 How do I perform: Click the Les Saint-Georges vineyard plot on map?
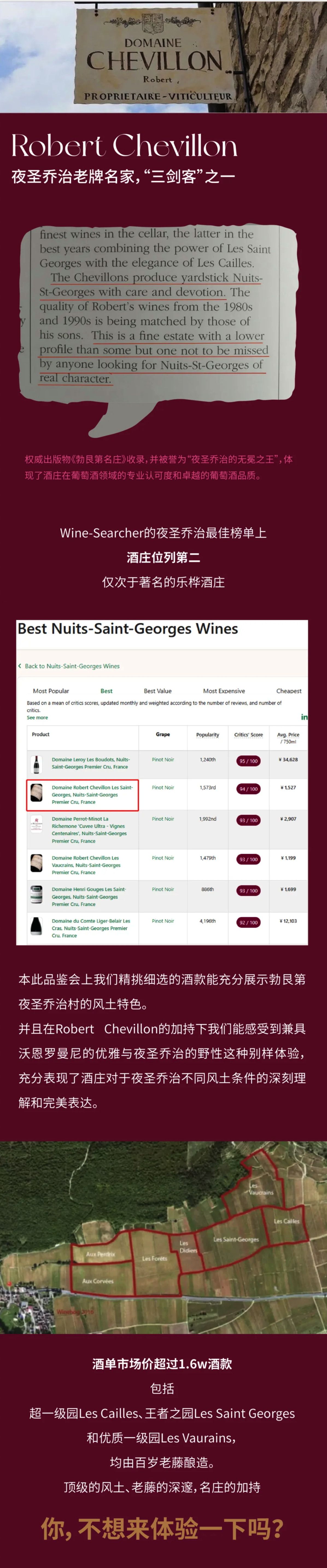click(x=236, y=1239)
